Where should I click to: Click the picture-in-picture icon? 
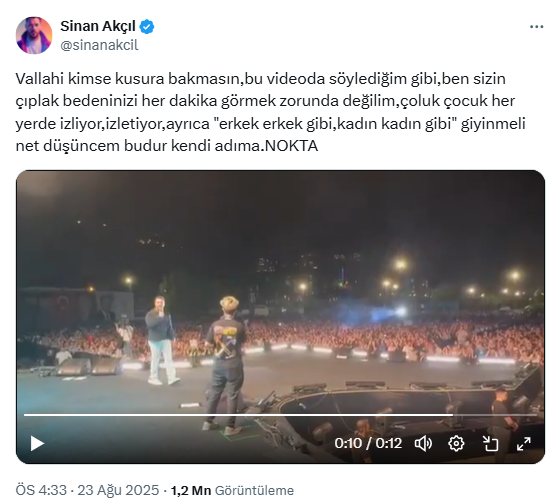490,444
